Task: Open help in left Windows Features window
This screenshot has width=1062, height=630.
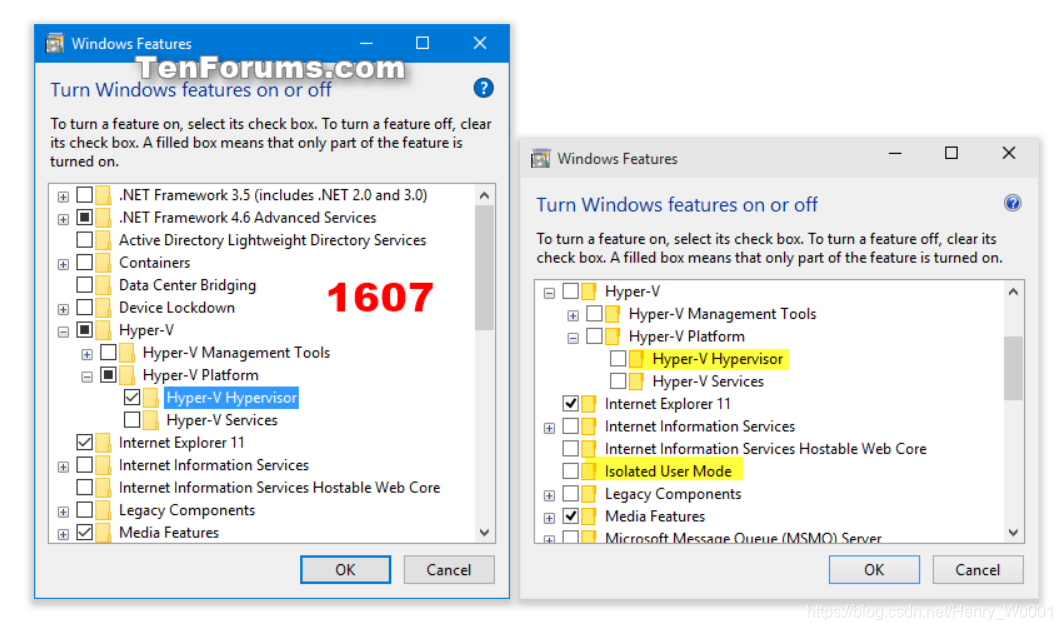Action: click(483, 88)
